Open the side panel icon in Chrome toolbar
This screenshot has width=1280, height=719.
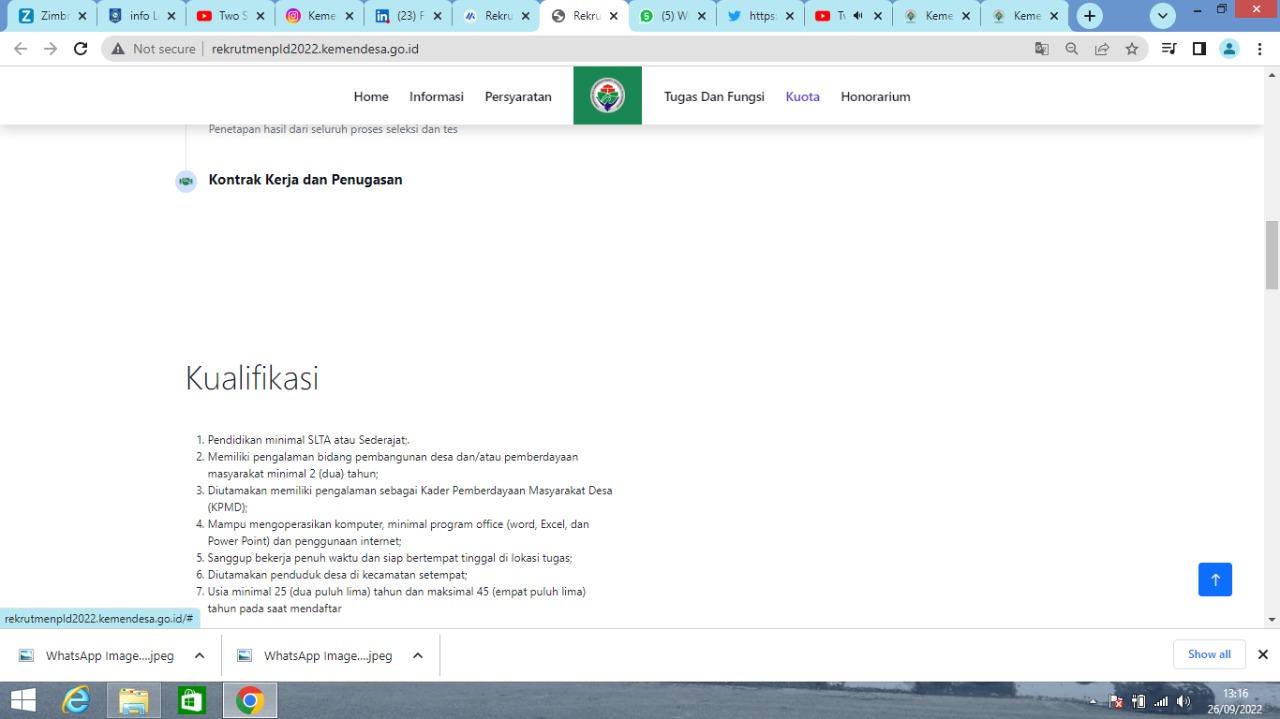coord(1199,49)
